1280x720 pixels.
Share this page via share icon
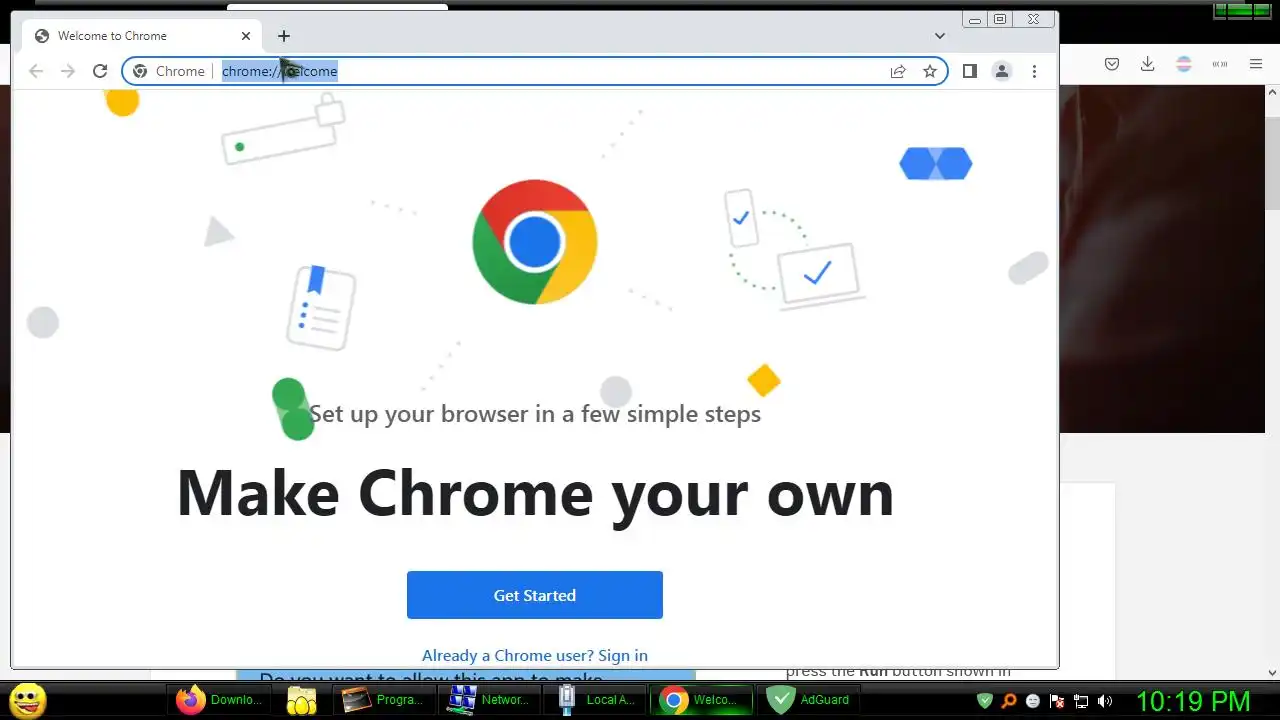[x=898, y=71]
